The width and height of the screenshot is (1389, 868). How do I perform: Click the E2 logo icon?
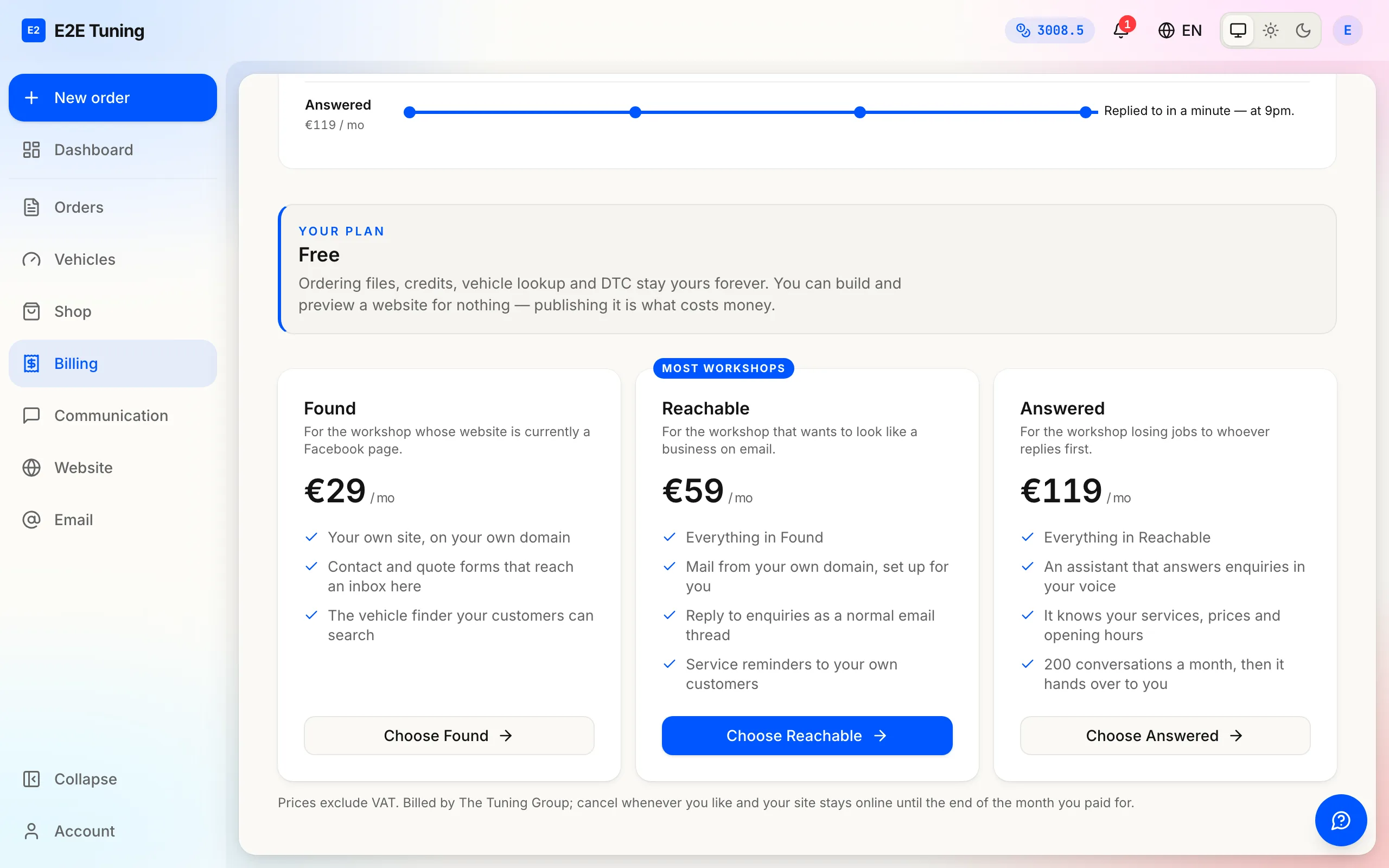coord(33,30)
